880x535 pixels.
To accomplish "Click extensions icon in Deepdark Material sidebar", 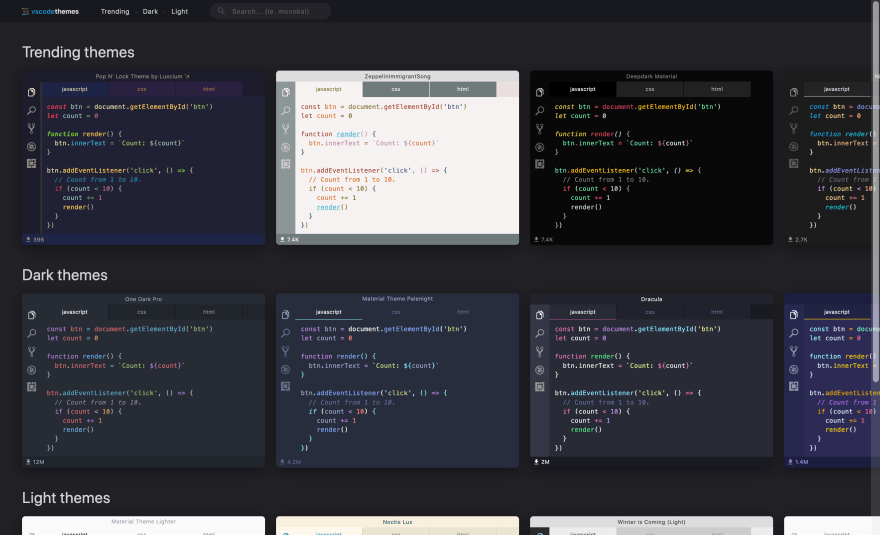I will click(x=540, y=164).
